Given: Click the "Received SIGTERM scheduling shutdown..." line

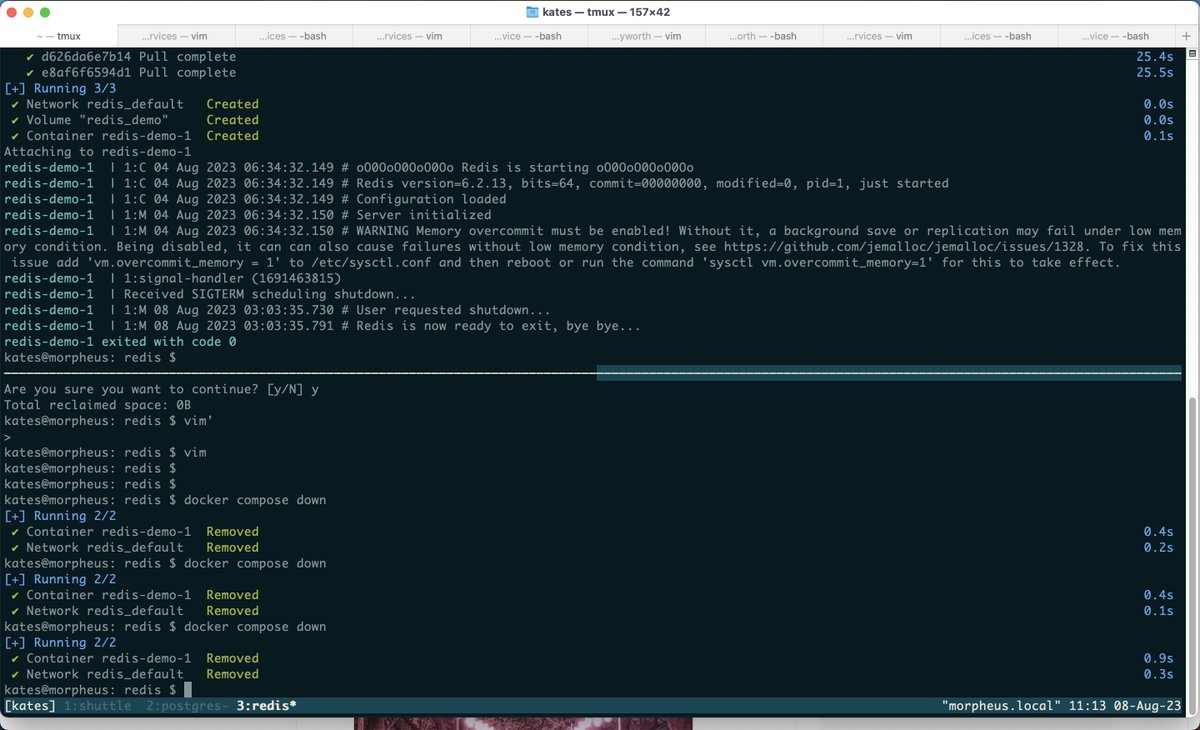Looking at the screenshot, I should (210, 294).
